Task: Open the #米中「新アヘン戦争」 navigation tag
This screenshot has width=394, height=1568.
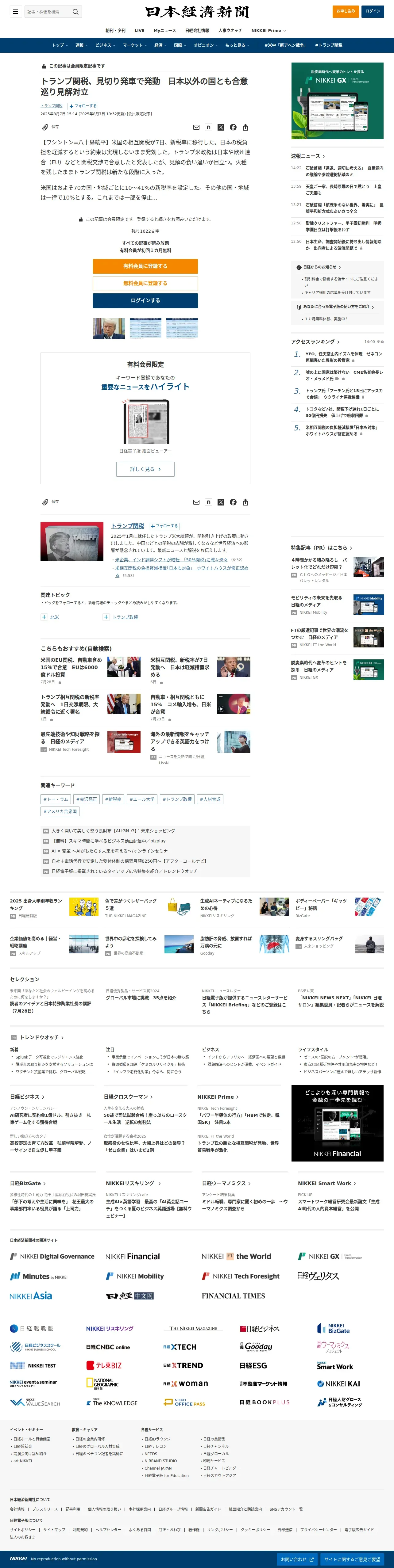Action: (x=285, y=45)
